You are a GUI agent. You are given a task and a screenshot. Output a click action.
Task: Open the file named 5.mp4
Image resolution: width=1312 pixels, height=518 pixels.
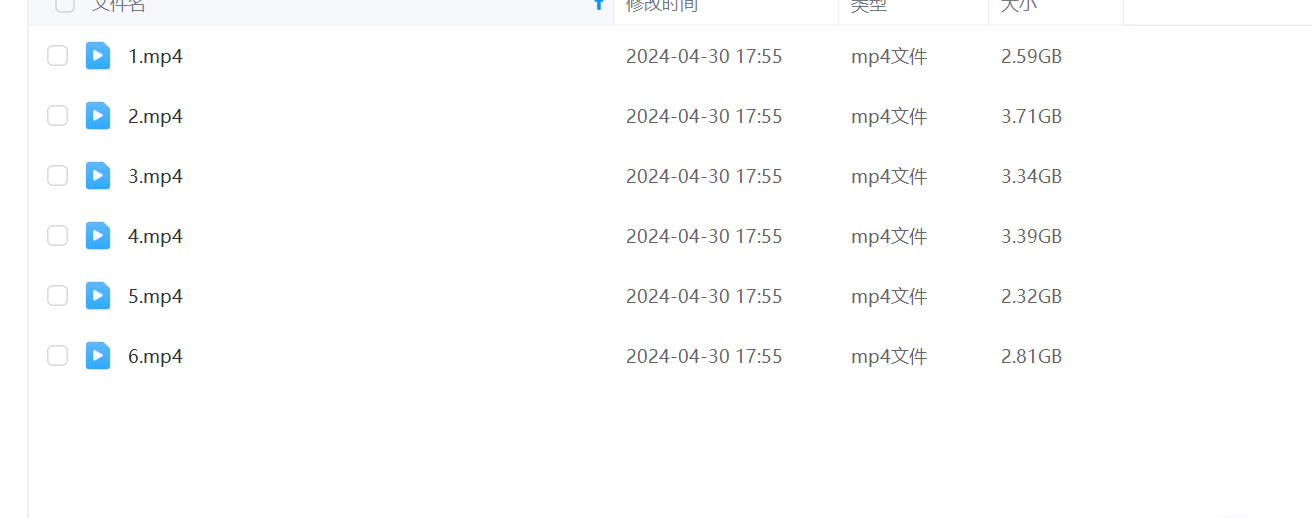click(x=155, y=296)
